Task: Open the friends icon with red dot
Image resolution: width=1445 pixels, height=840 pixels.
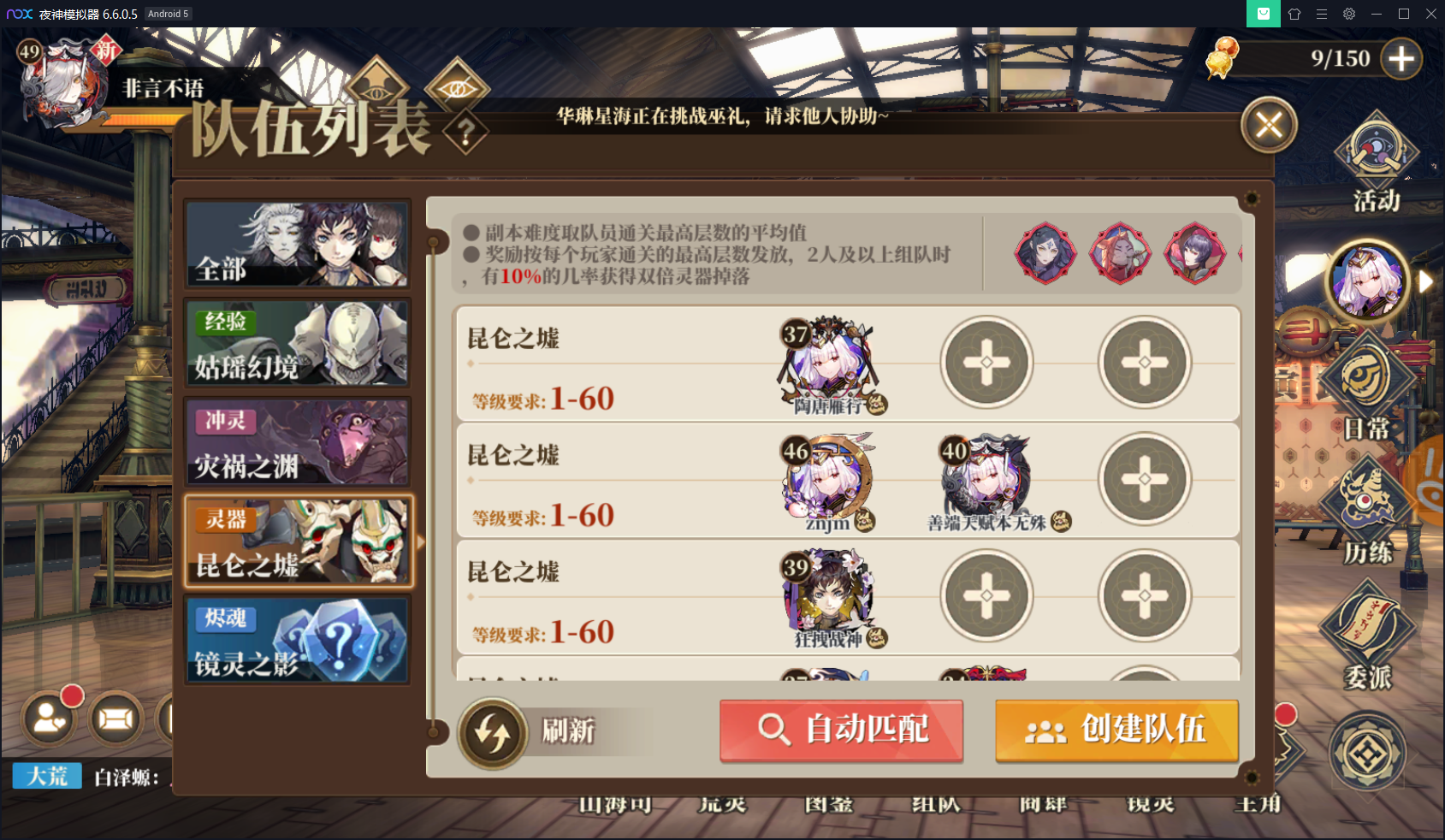Action: (50, 718)
